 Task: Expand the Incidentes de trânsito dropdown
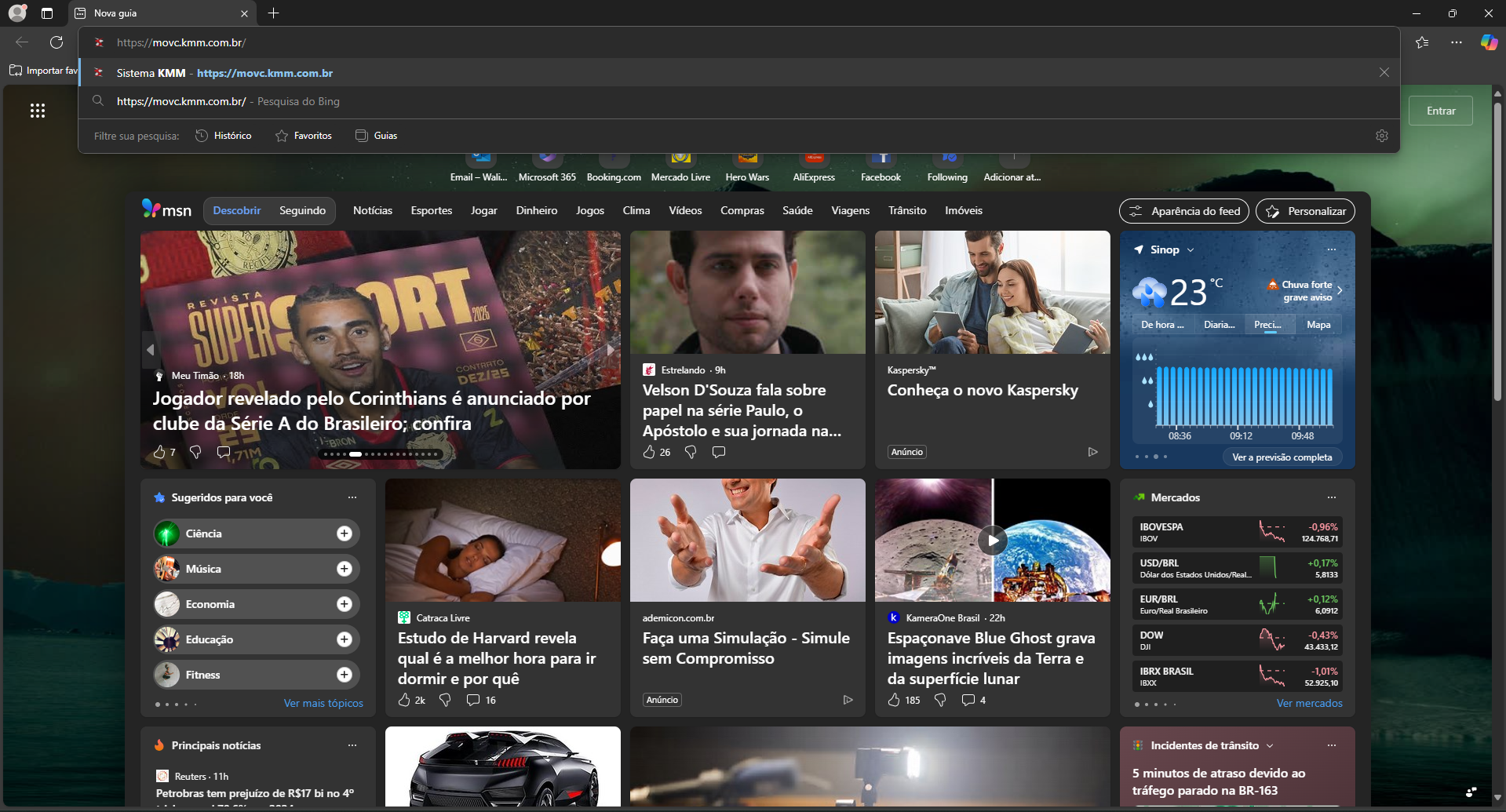[x=1270, y=745]
